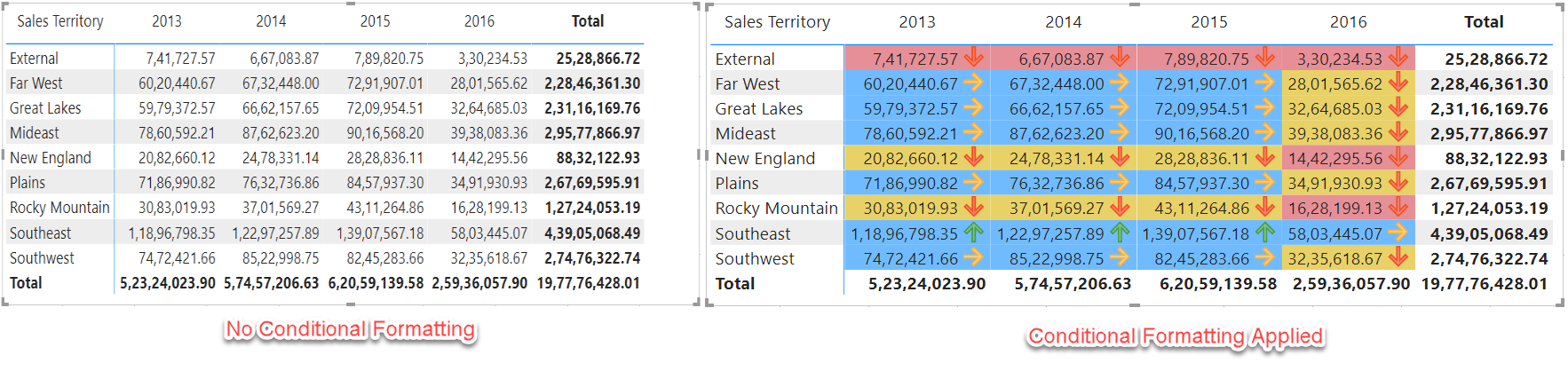Click the red down arrow in Plains 2016 cell
The image size is (1568, 371).
pyautogui.click(x=1398, y=183)
